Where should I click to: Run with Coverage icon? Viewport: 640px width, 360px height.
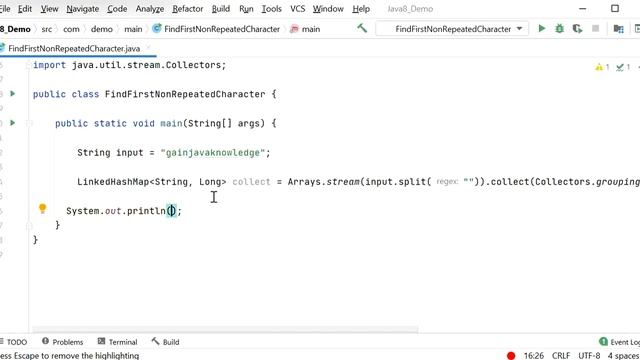pyautogui.click(x=577, y=29)
